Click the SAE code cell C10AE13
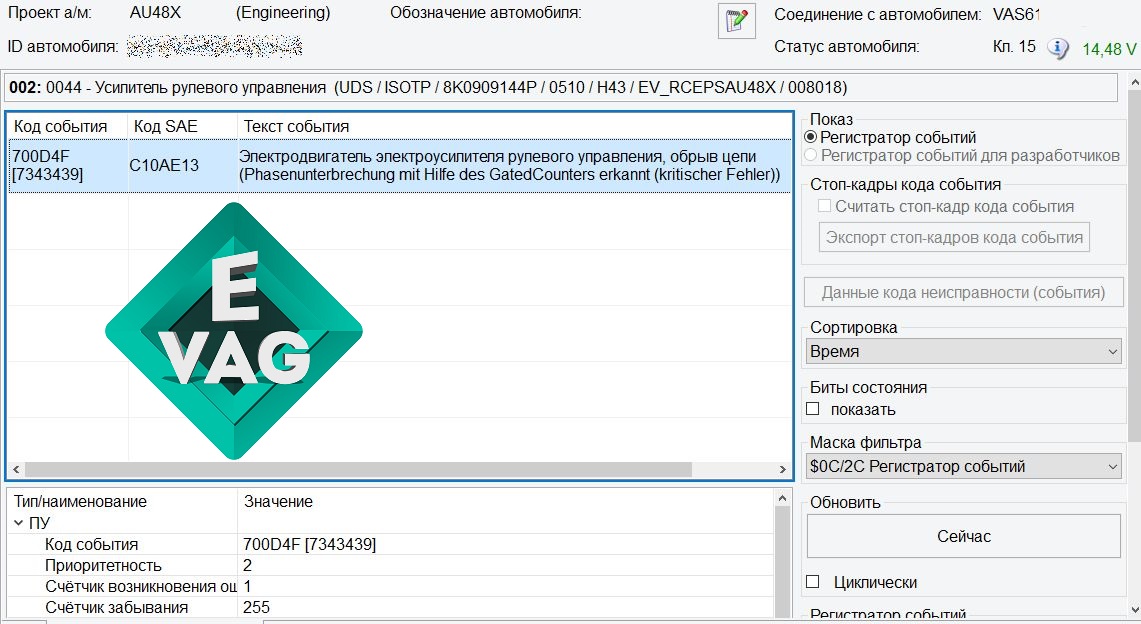This screenshot has width=1141, height=624. tap(164, 165)
